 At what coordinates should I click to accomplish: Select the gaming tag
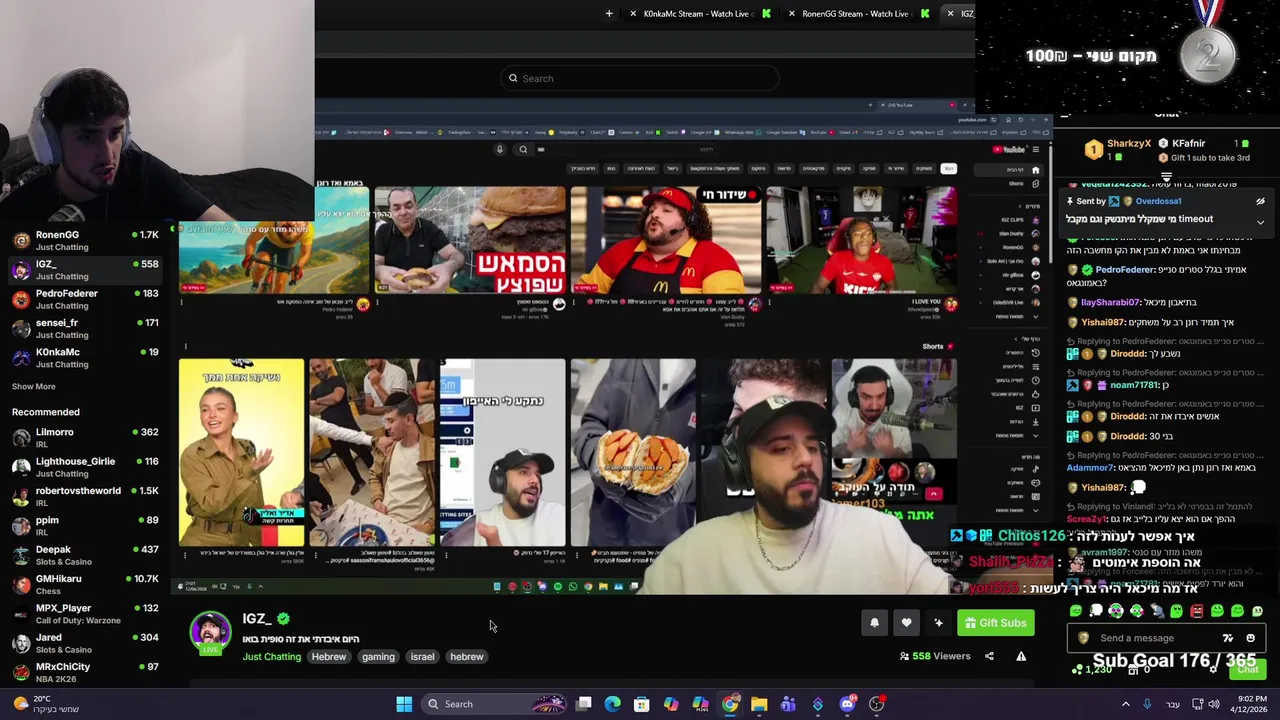click(378, 657)
